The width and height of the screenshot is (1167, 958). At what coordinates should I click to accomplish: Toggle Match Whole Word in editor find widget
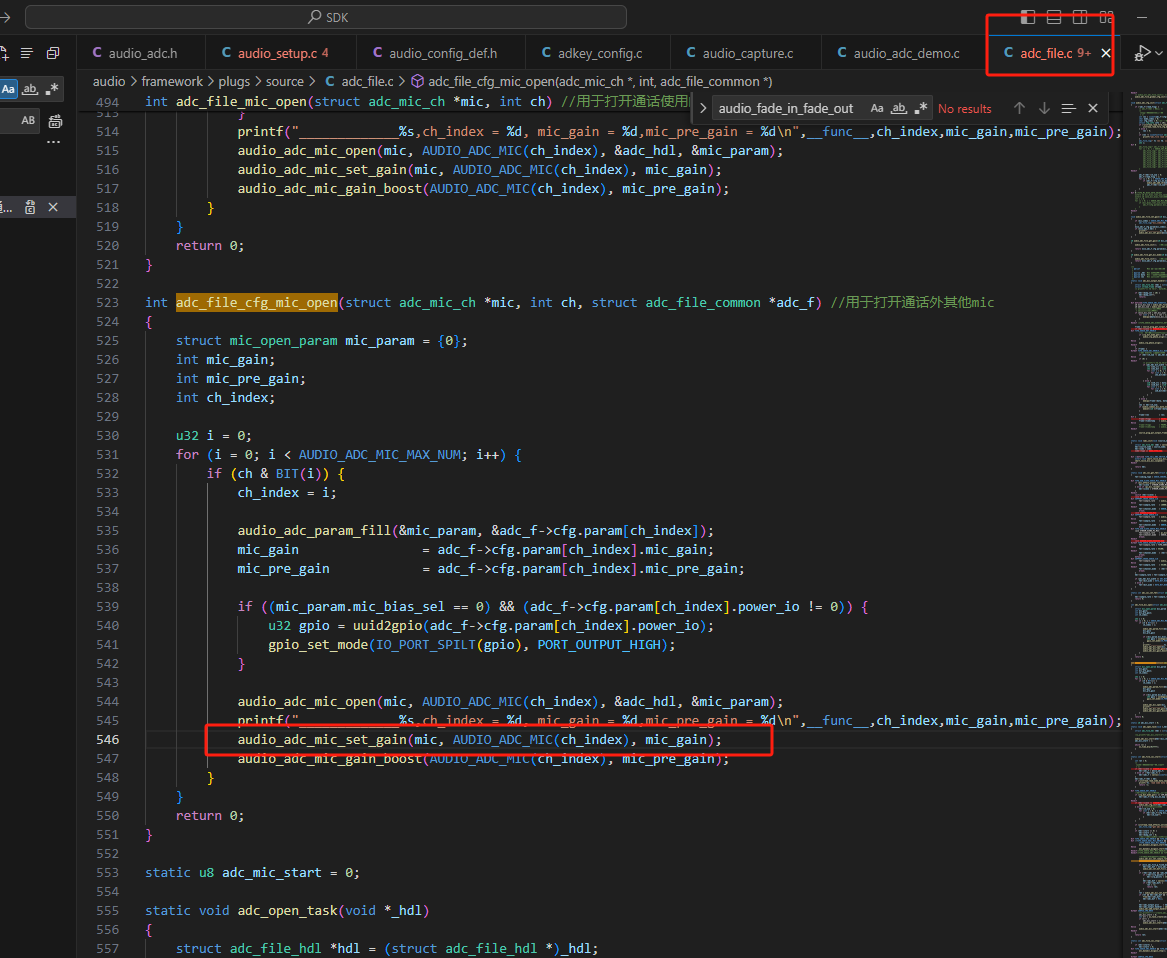899,108
